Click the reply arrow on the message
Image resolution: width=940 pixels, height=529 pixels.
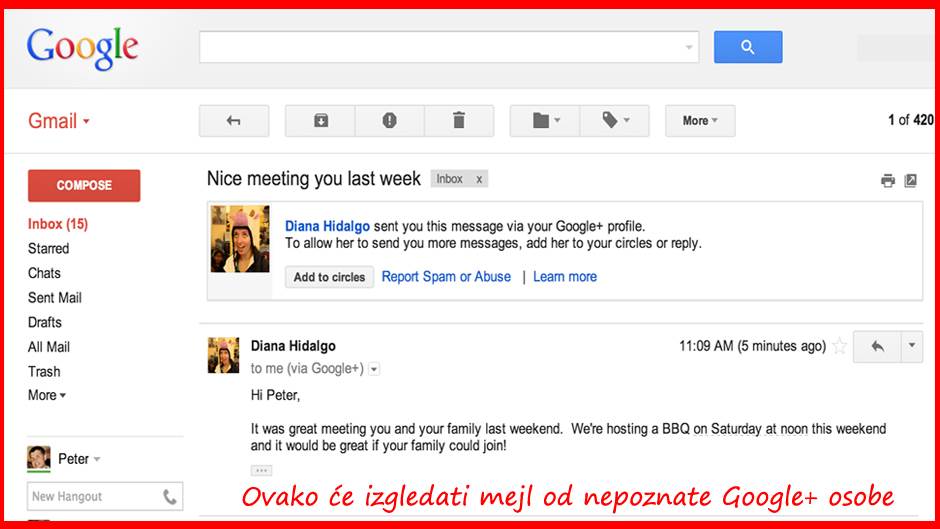877,346
